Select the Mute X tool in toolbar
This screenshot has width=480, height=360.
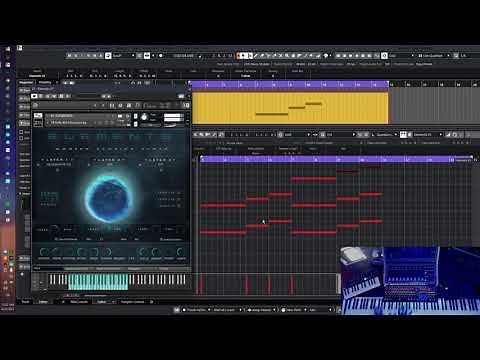[281, 55]
